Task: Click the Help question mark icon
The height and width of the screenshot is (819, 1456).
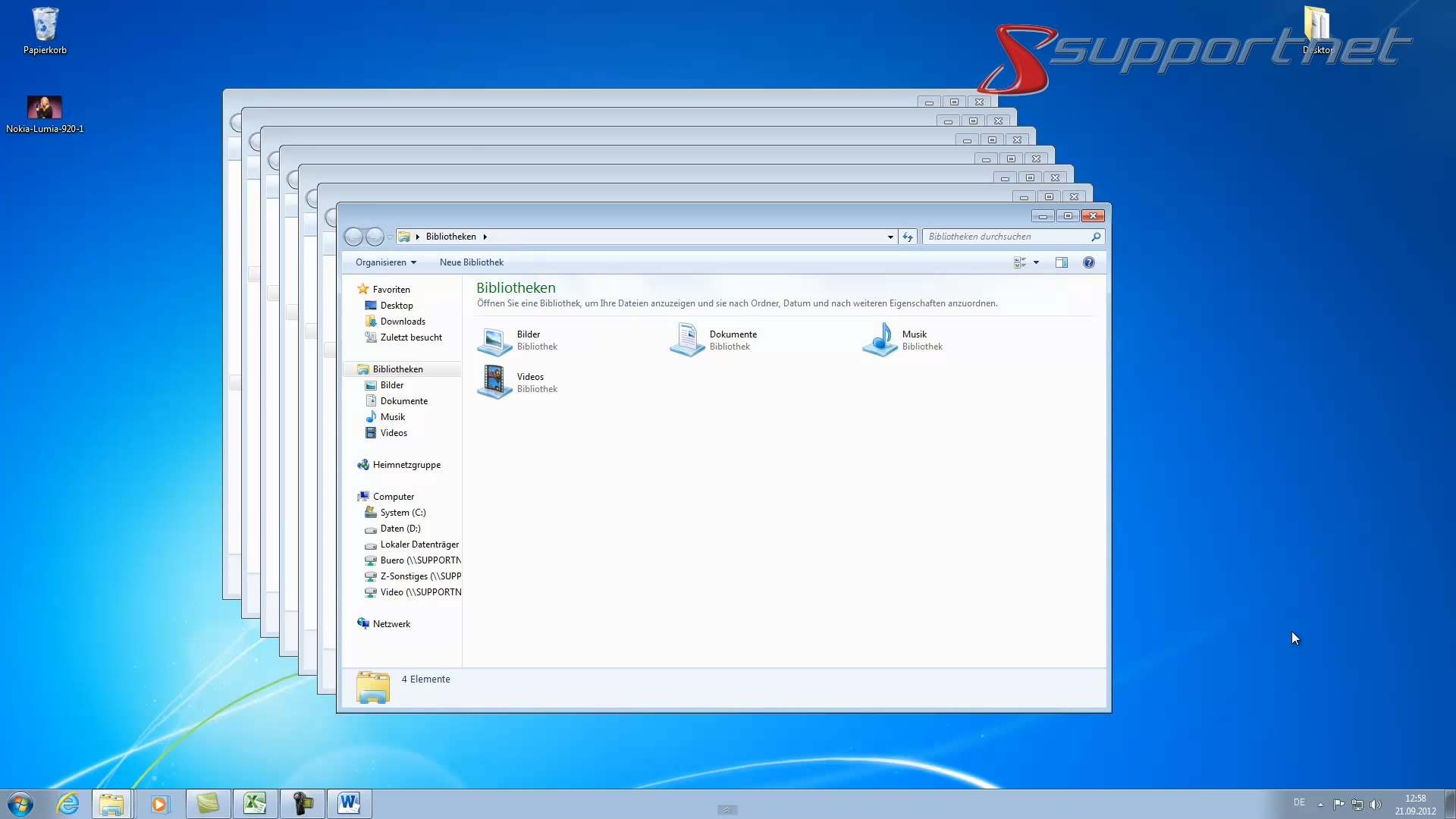Action: coord(1090,262)
